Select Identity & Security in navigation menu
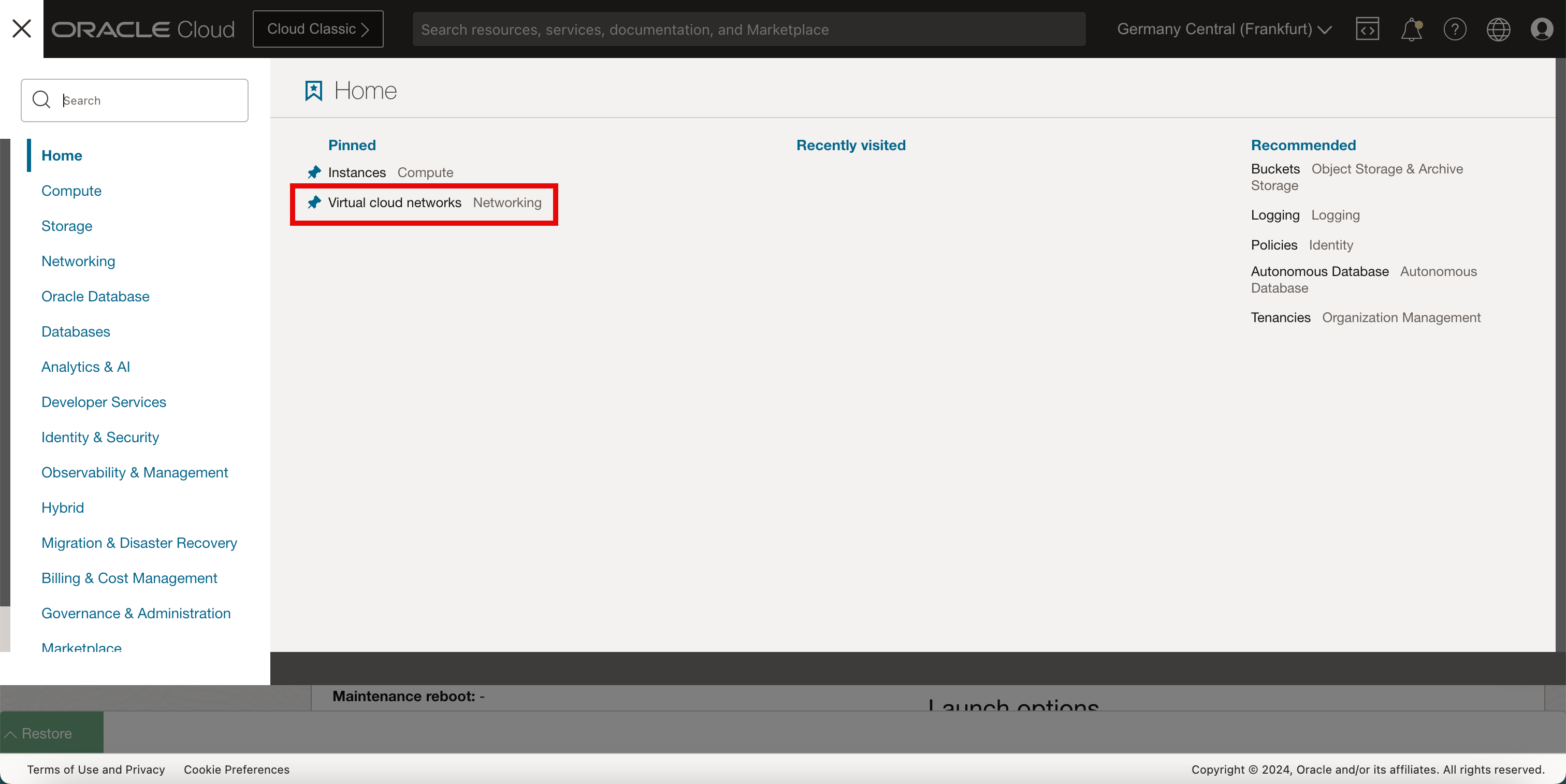The height and width of the screenshot is (784, 1566). pyautogui.click(x=100, y=438)
